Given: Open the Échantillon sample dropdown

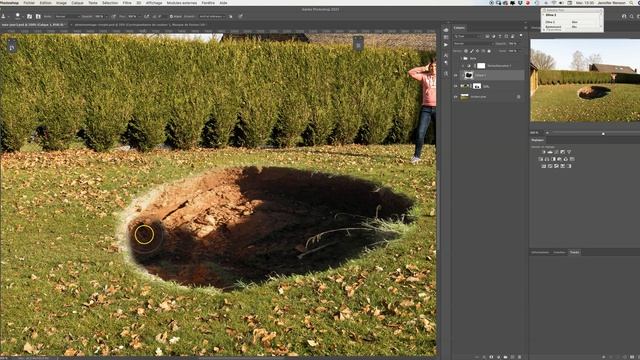Looking at the screenshot, I should click(213, 16).
